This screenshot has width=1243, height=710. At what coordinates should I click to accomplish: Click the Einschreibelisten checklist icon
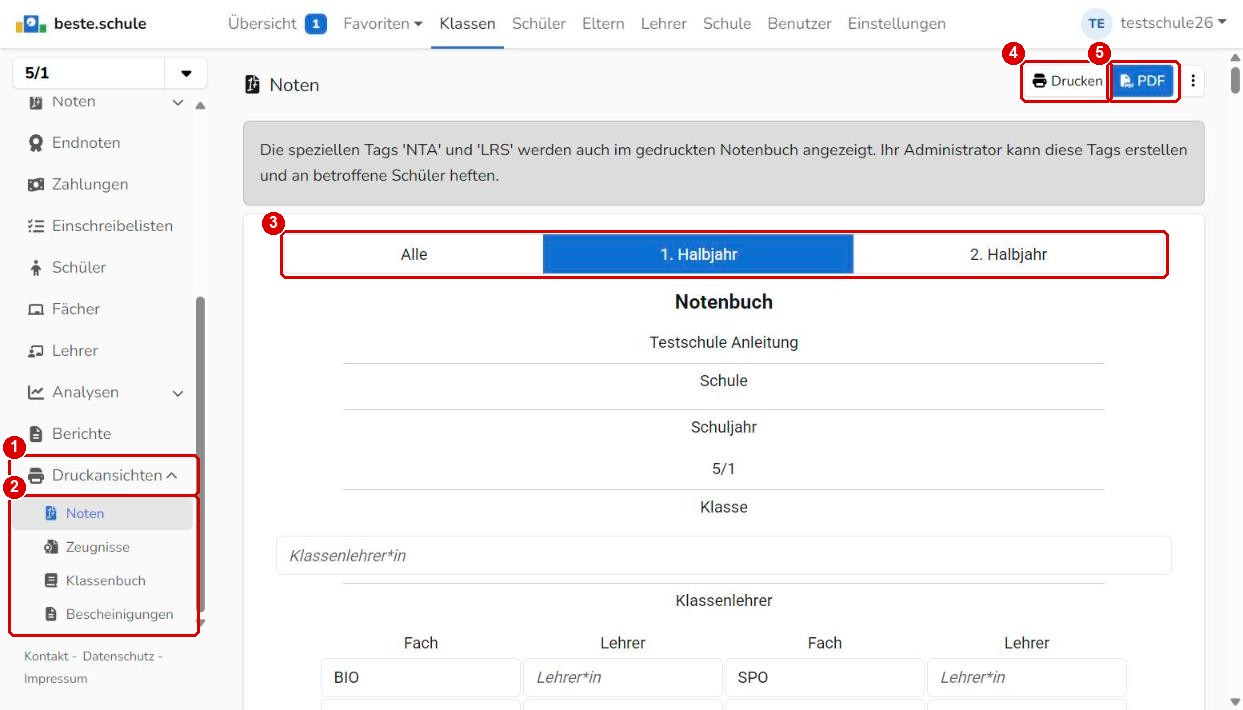tap(36, 226)
